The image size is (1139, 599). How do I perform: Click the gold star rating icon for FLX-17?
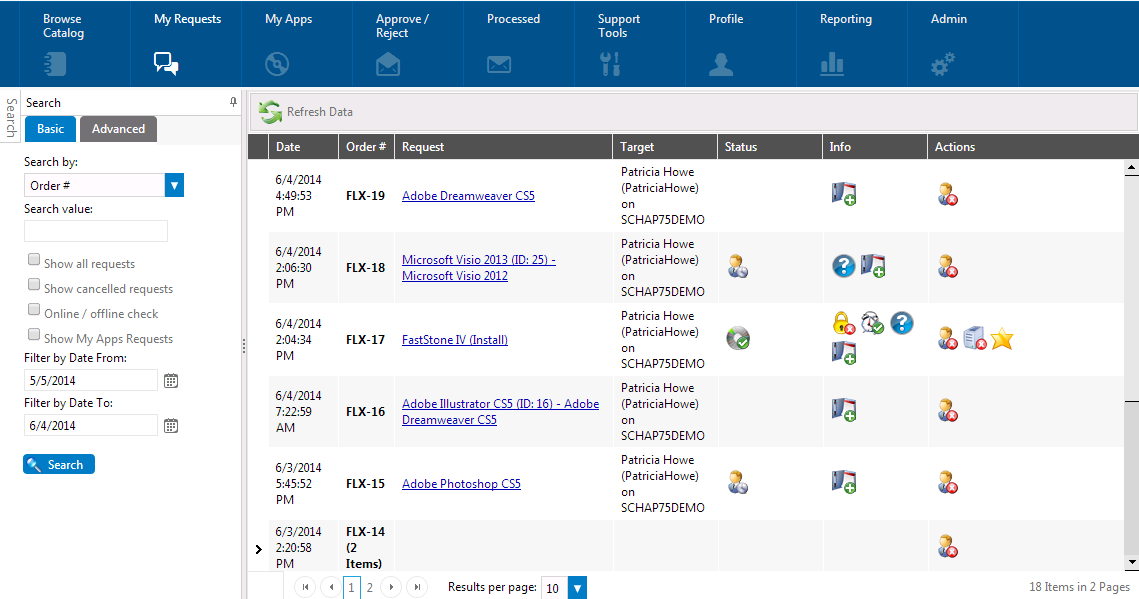pos(1001,338)
